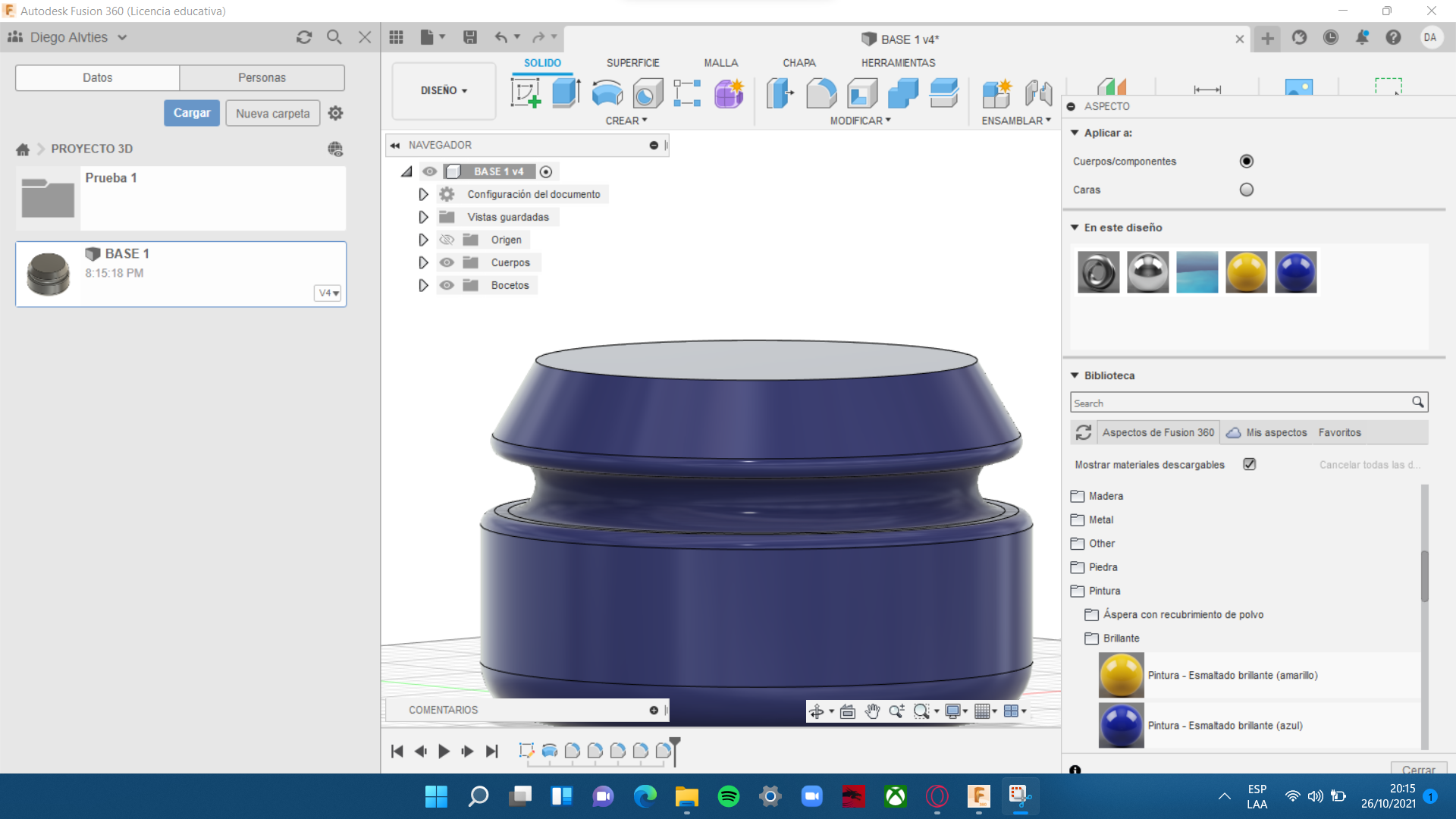Image resolution: width=1456 pixels, height=819 pixels.
Task: Open the Help question mark
Action: [x=1393, y=37]
